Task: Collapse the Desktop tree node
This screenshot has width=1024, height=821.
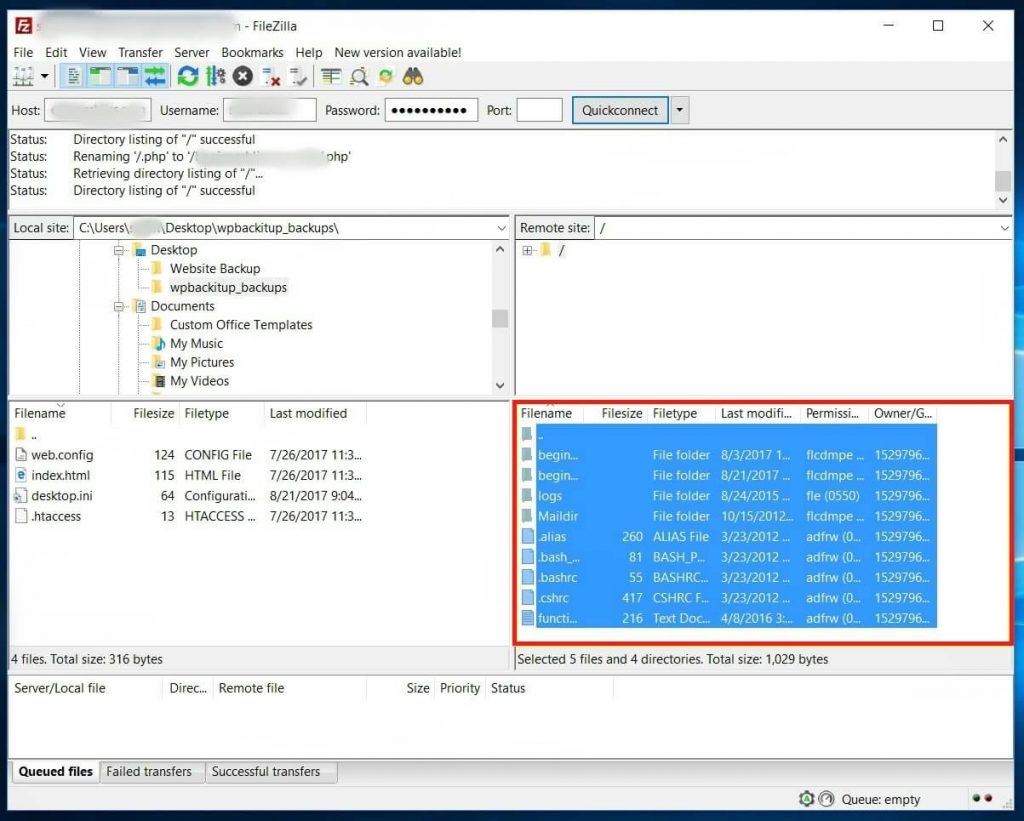Action: 119,250
